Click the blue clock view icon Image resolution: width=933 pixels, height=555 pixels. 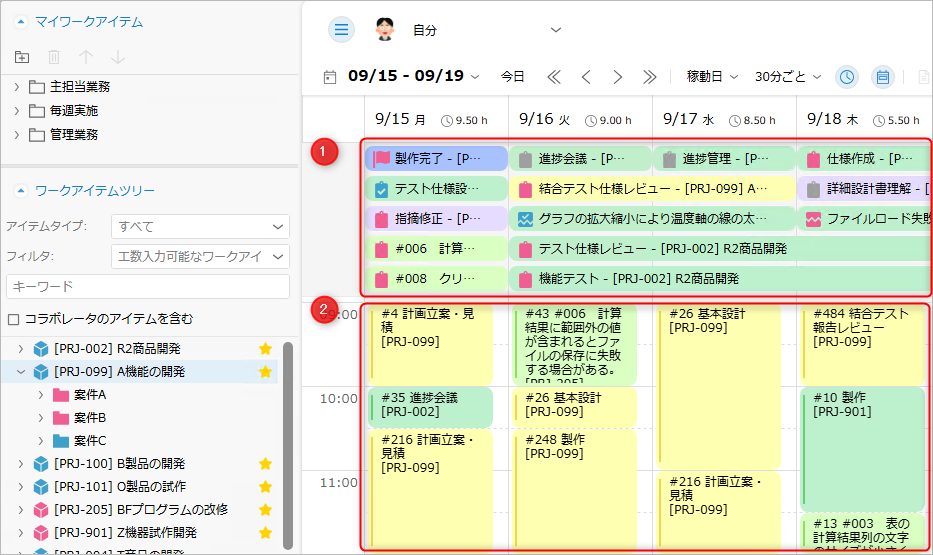coord(847,77)
